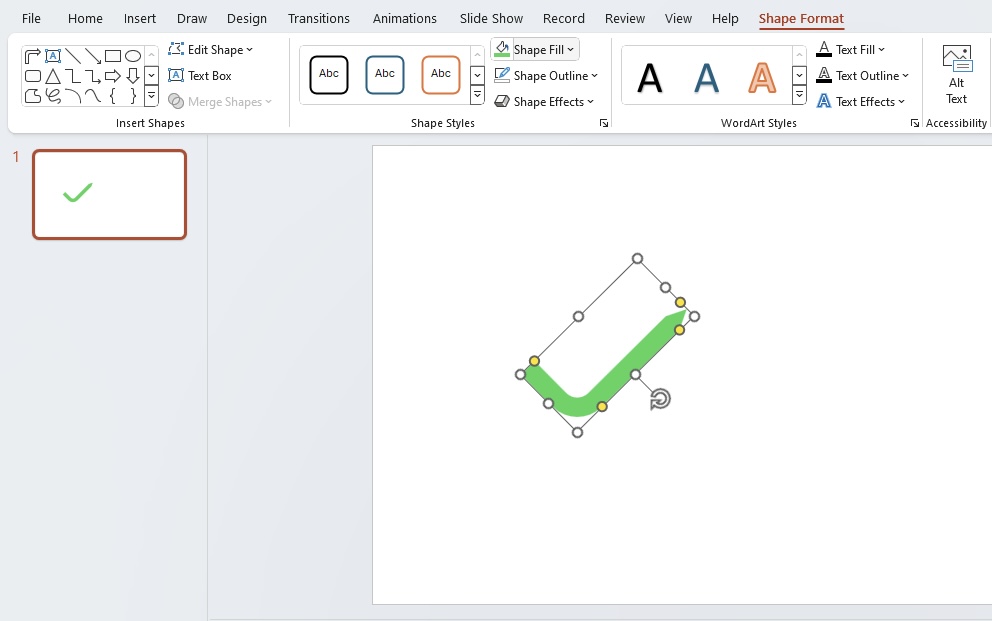992x621 pixels.
Task: Go to the Draw tab
Action: (x=192, y=18)
